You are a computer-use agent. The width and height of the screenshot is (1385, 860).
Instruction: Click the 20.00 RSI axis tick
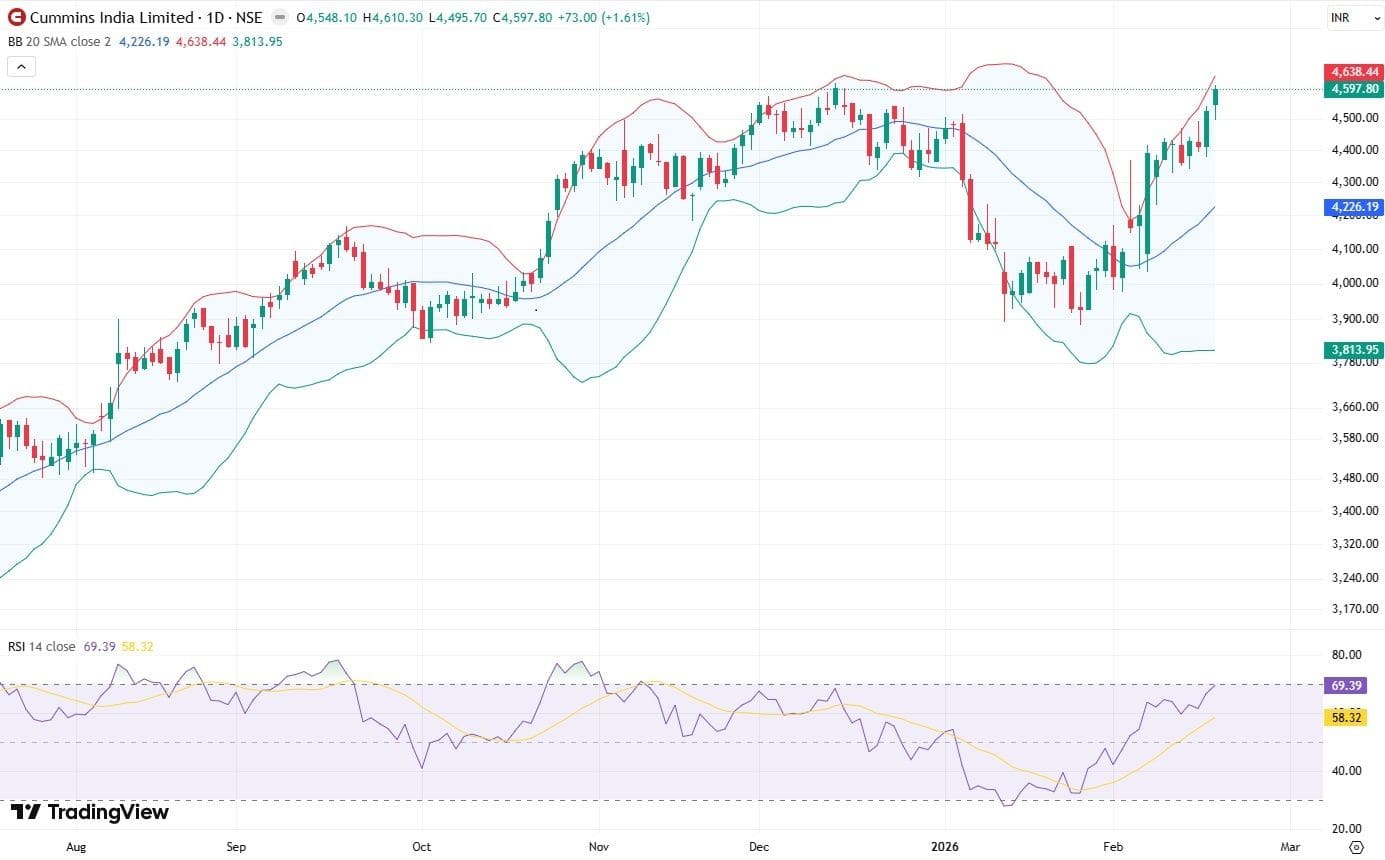pos(1347,828)
